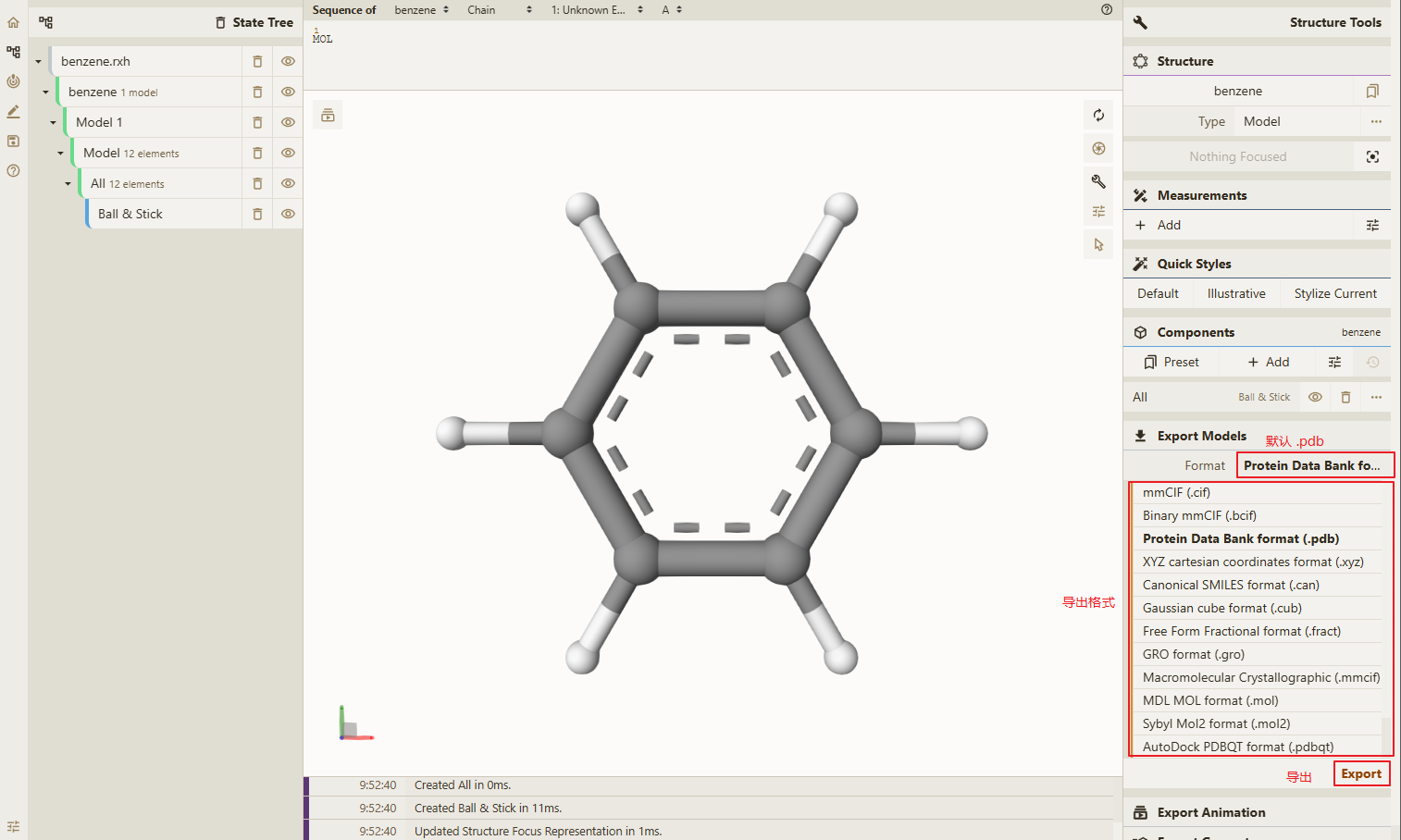Open measurement options sliders icon

(1372, 225)
